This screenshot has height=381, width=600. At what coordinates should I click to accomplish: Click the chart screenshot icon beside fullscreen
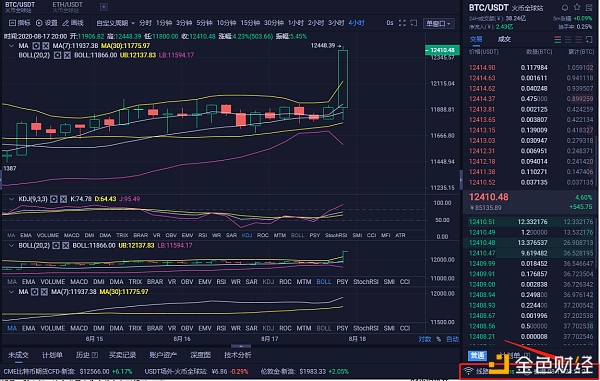tap(414, 23)
